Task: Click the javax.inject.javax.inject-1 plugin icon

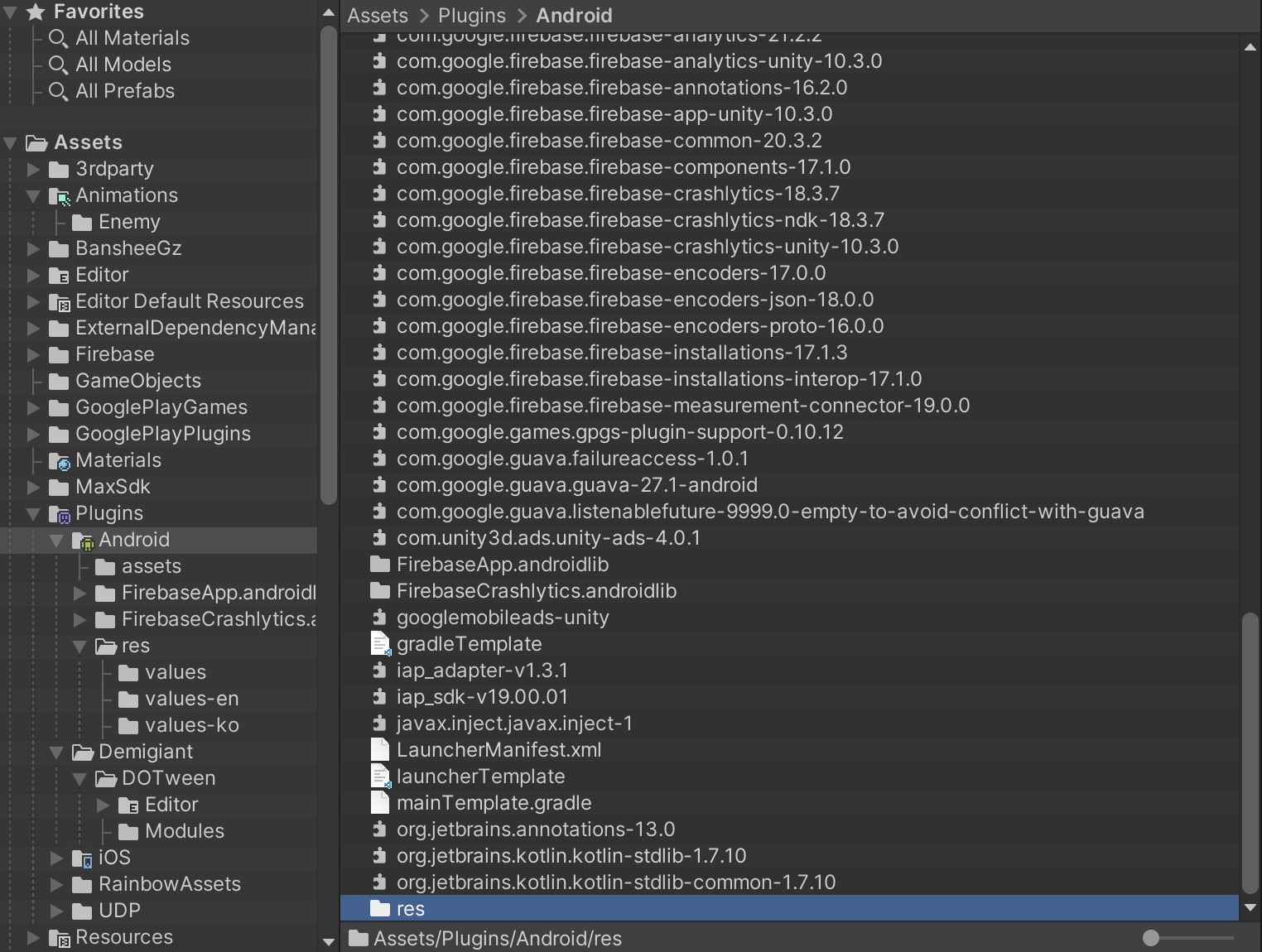Action: (379, 724)
